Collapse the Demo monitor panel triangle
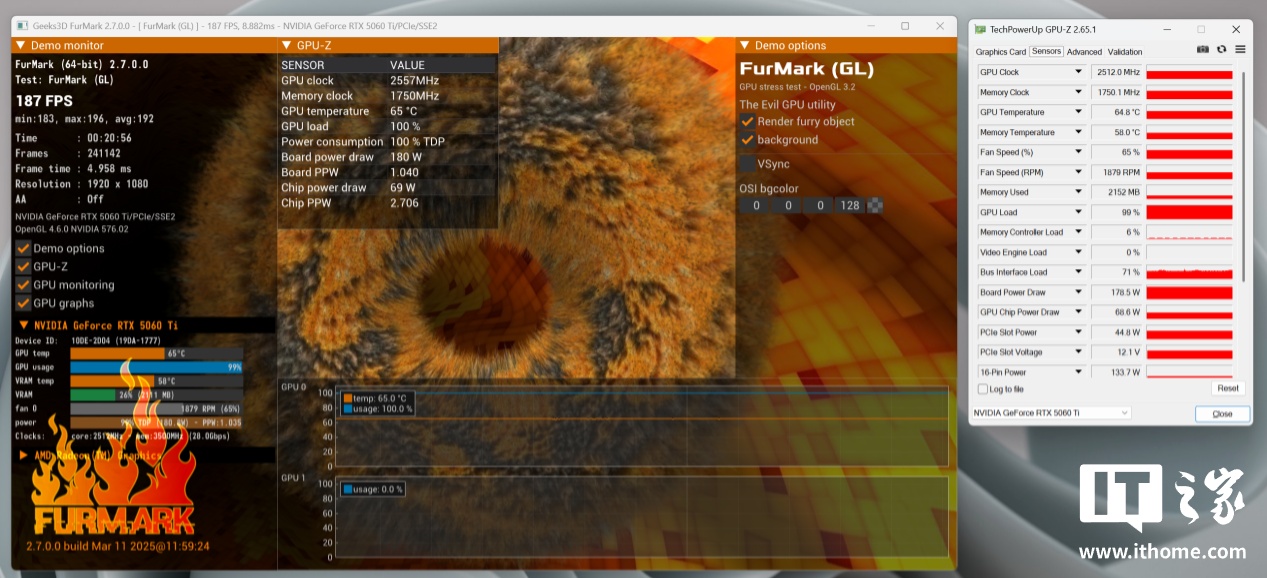Viewport: 1267px width, 578px height. [20, 46]
